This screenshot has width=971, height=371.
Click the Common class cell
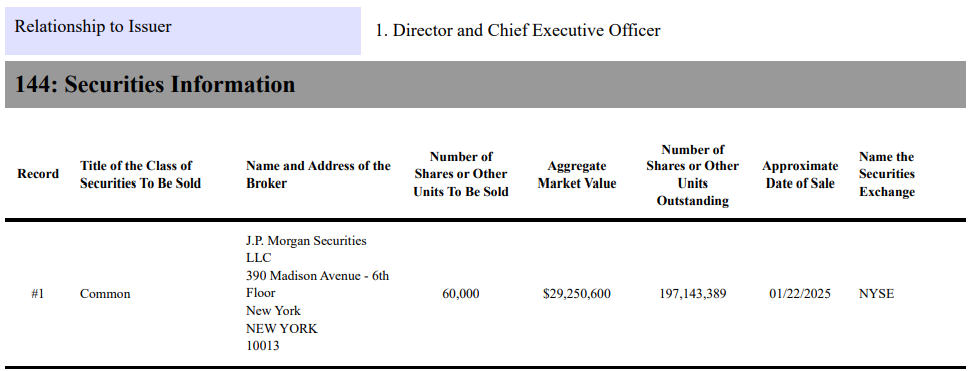click(105, 294)
